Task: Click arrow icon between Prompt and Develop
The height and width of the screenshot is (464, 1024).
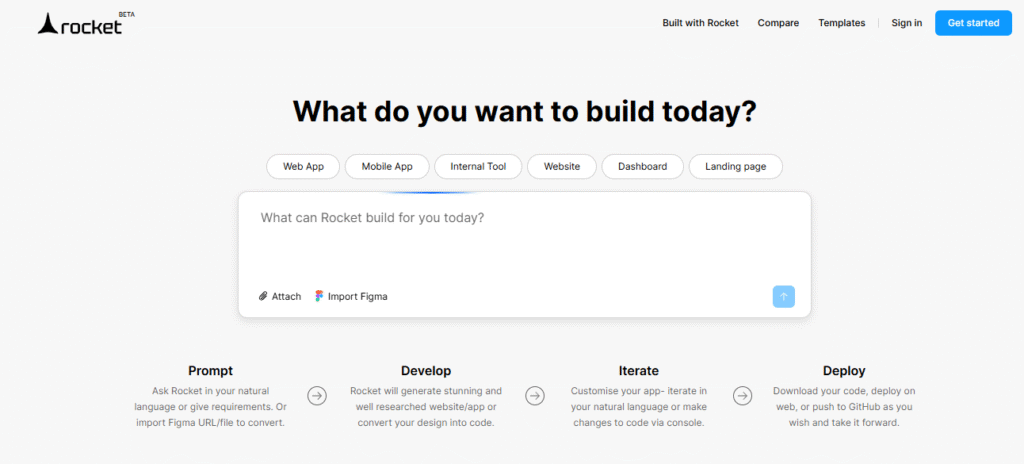Action: tap(317, 395)
